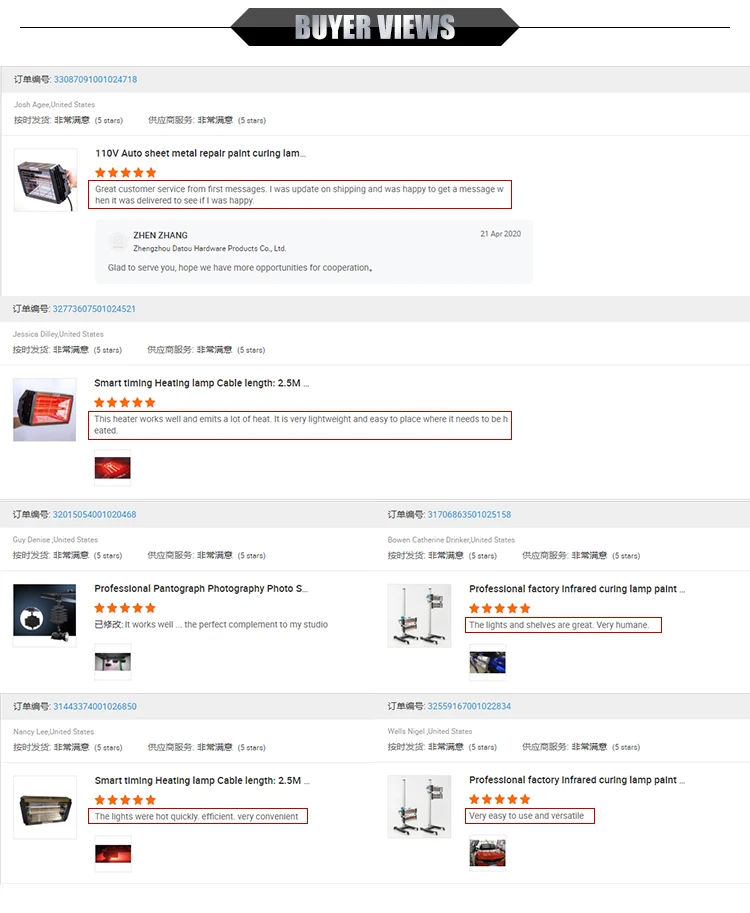The width and height of the screenshot is (750, 913).
Task: Click the red heating lamp product image
Action: [44, 409]
